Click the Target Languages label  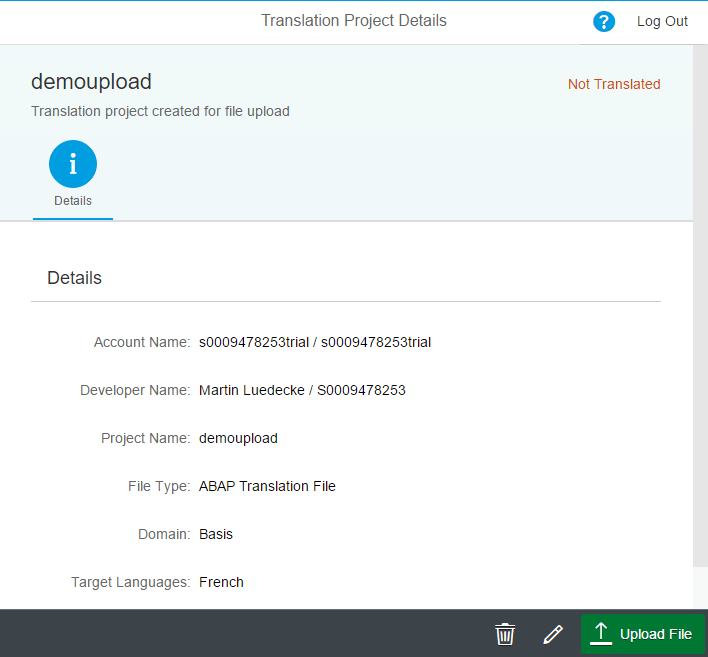click(130, 582)
